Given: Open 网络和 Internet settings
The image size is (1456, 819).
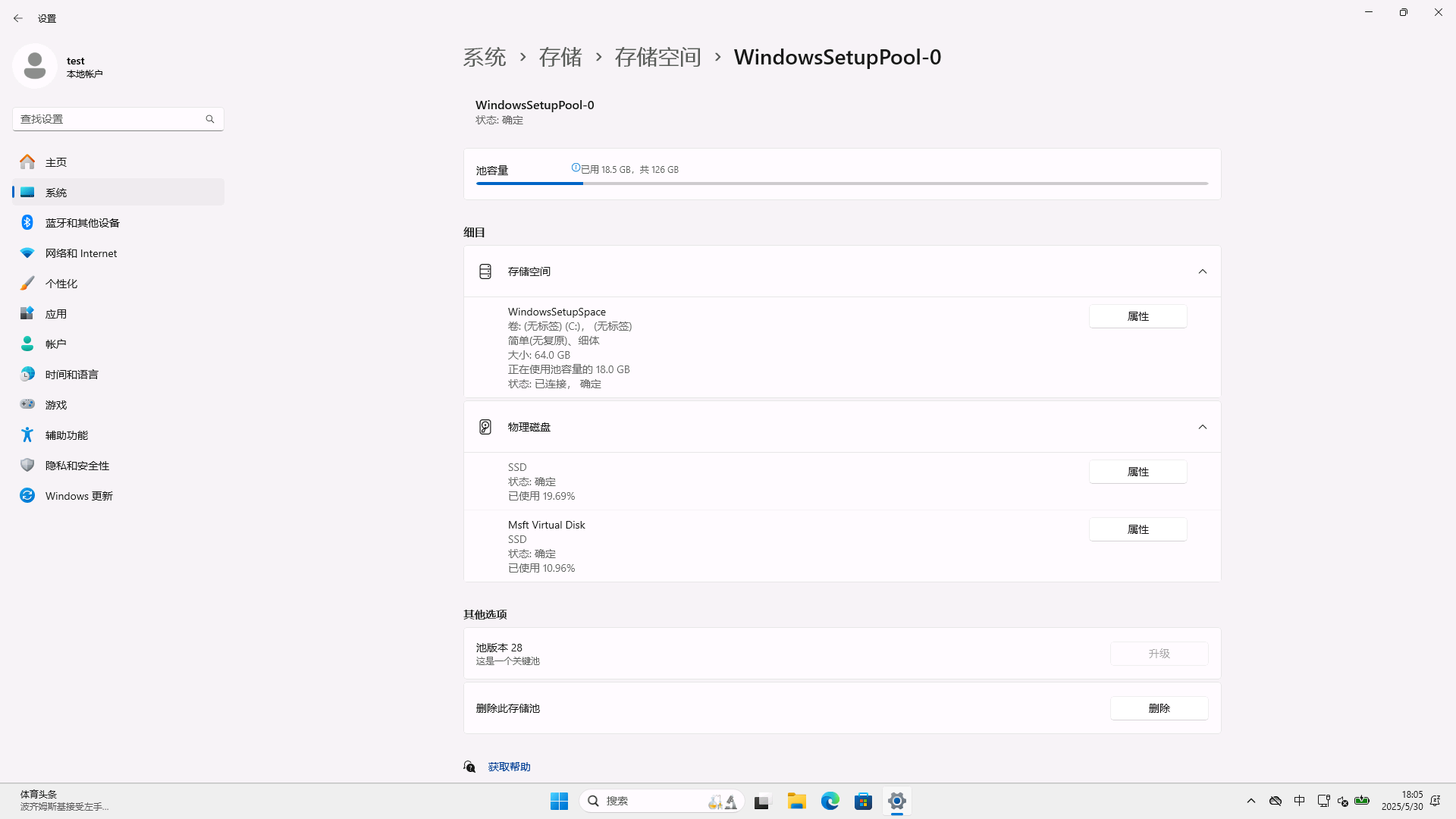Looking at the screenshot, I should pos(118,253).
